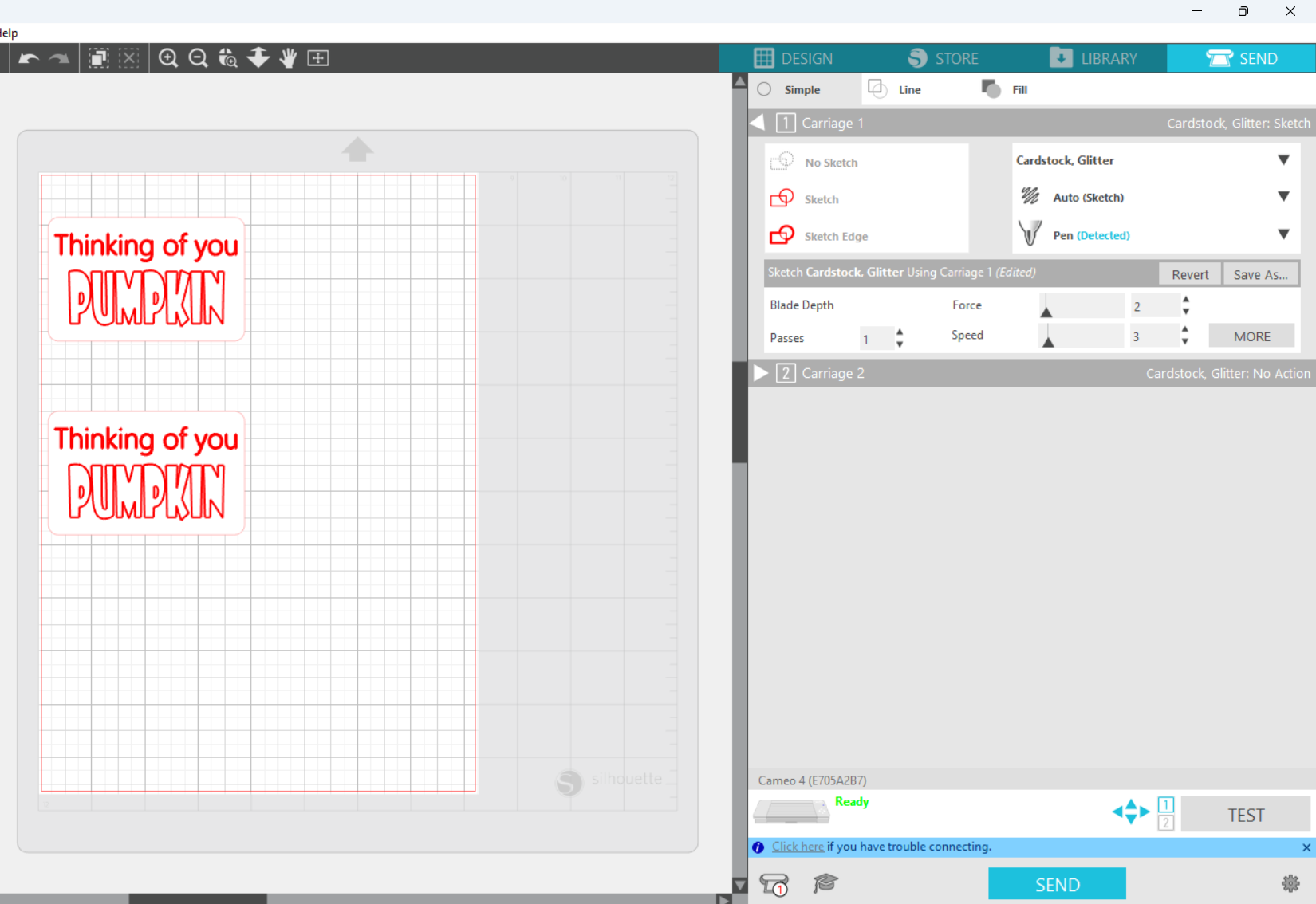The image size is (1316, 904).
Task: Click the MORE settings button
Action: [1251, 336]
